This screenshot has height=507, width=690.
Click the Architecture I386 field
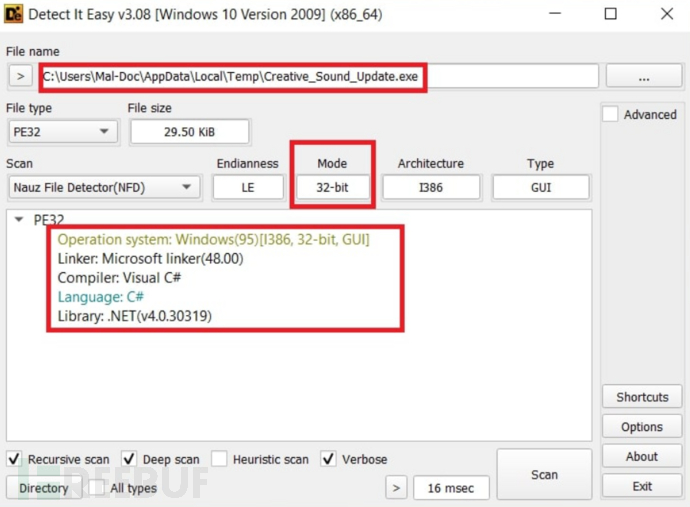coord(431,187)
